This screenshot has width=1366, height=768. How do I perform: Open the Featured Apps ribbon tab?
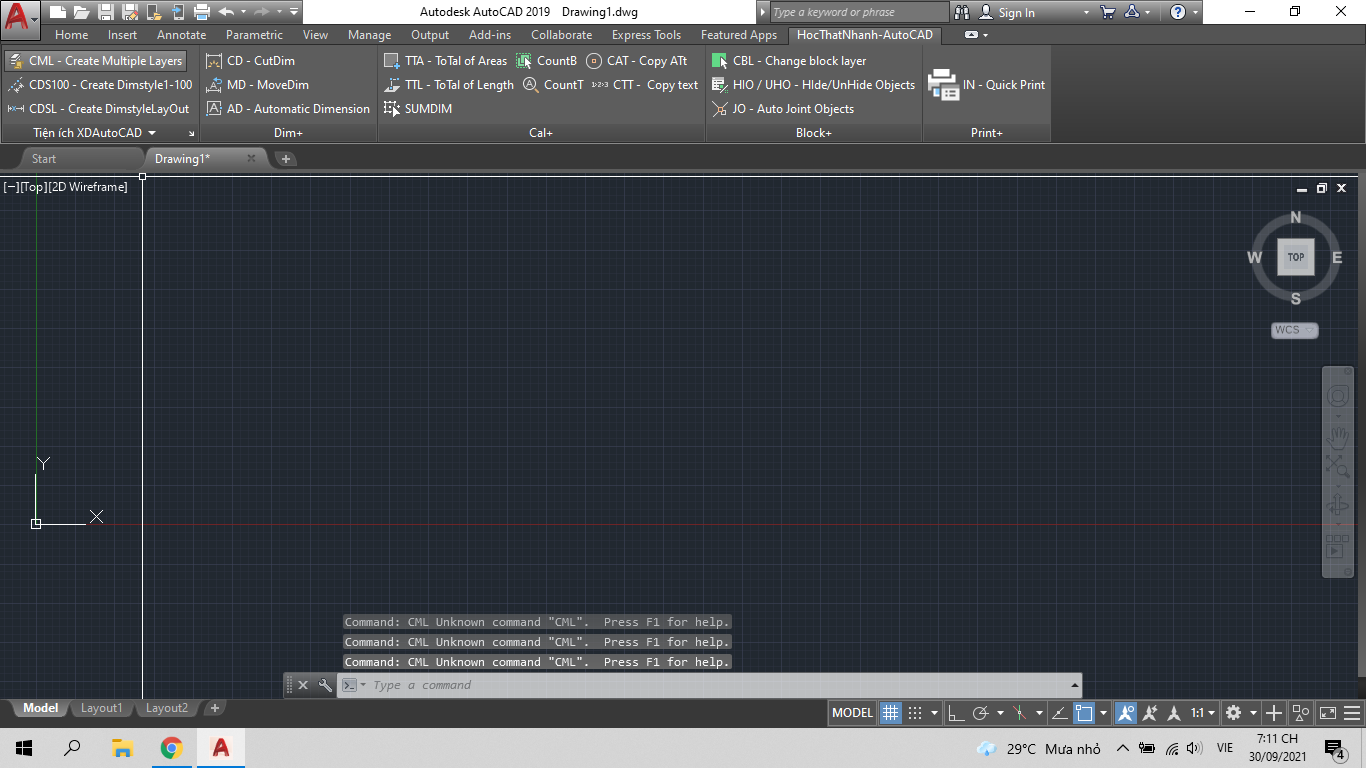[739, 35]
